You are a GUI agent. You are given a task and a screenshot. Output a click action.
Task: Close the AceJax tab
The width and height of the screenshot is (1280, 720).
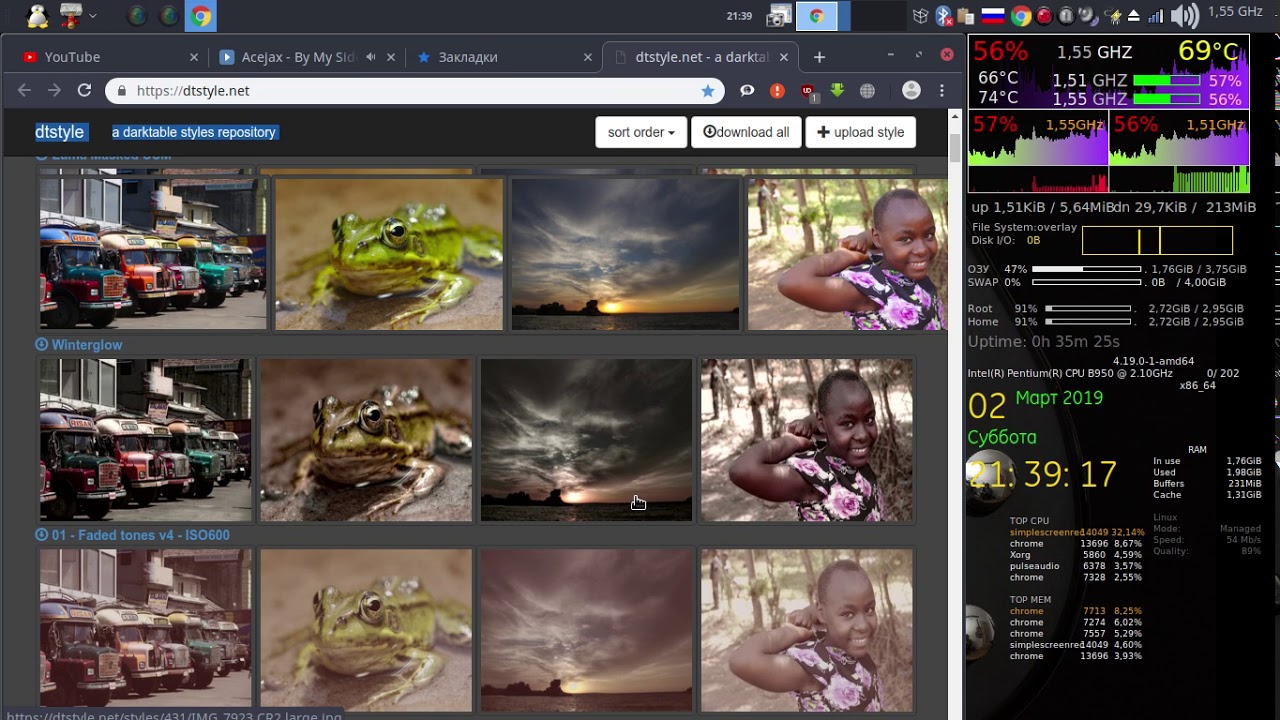click(391, 57)
